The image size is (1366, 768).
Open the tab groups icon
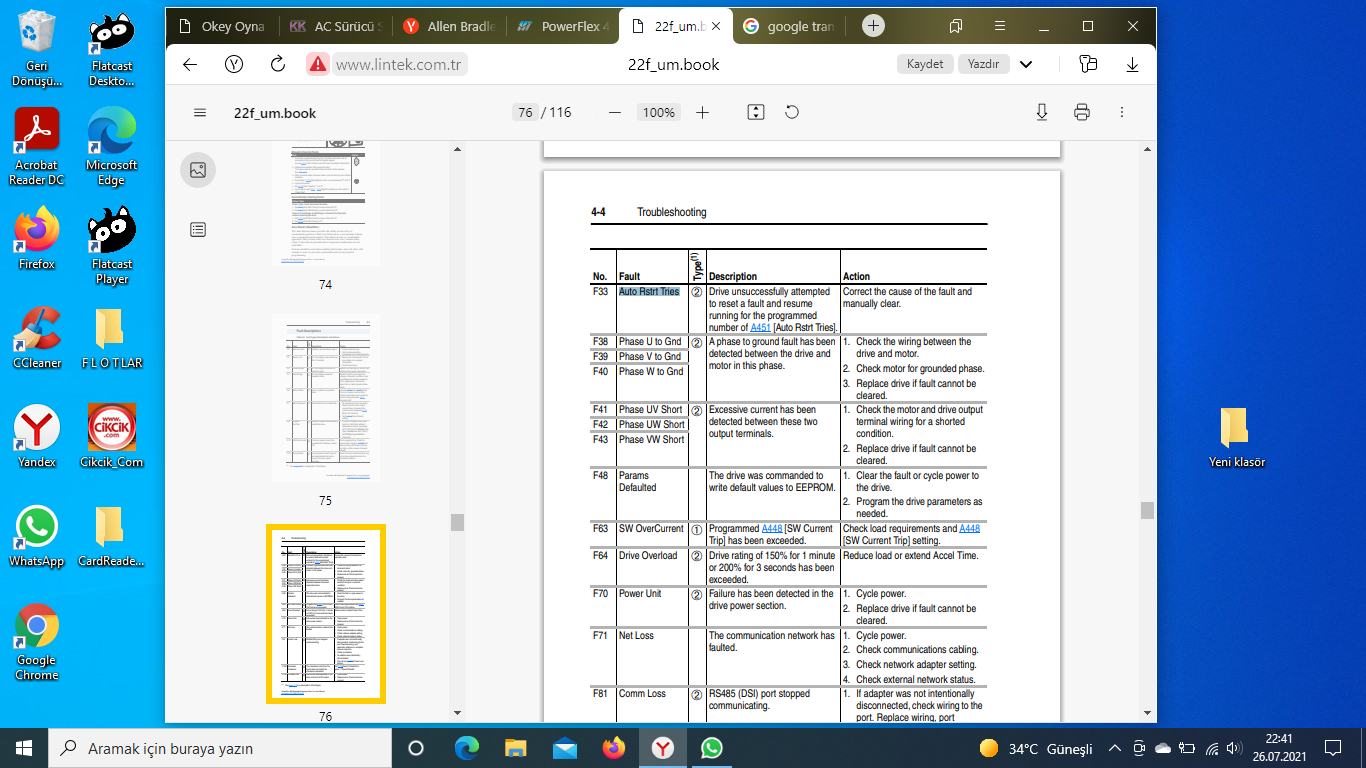(x=956, y=26)
